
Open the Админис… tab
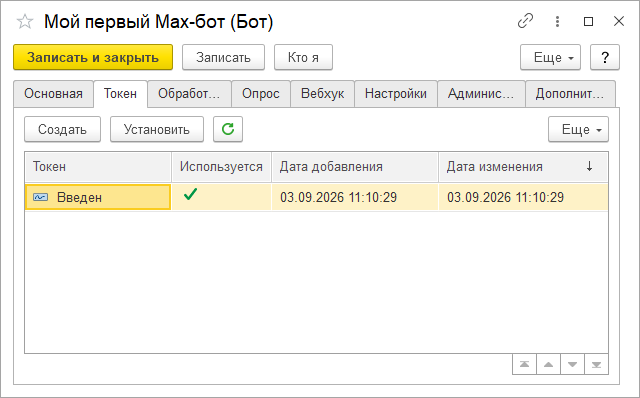[481, 94]
